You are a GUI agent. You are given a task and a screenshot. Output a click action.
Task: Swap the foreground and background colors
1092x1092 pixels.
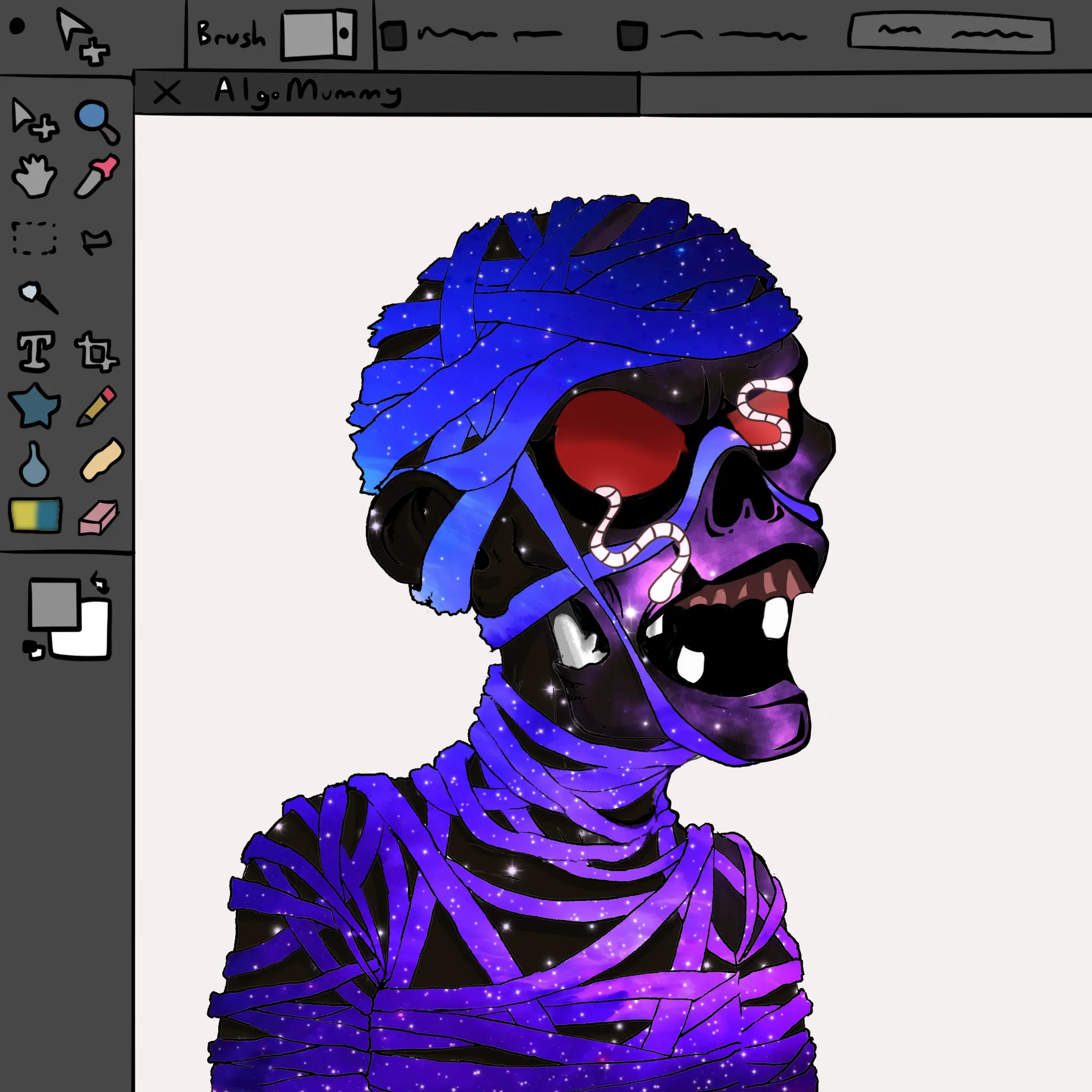(x=100, y=582)
